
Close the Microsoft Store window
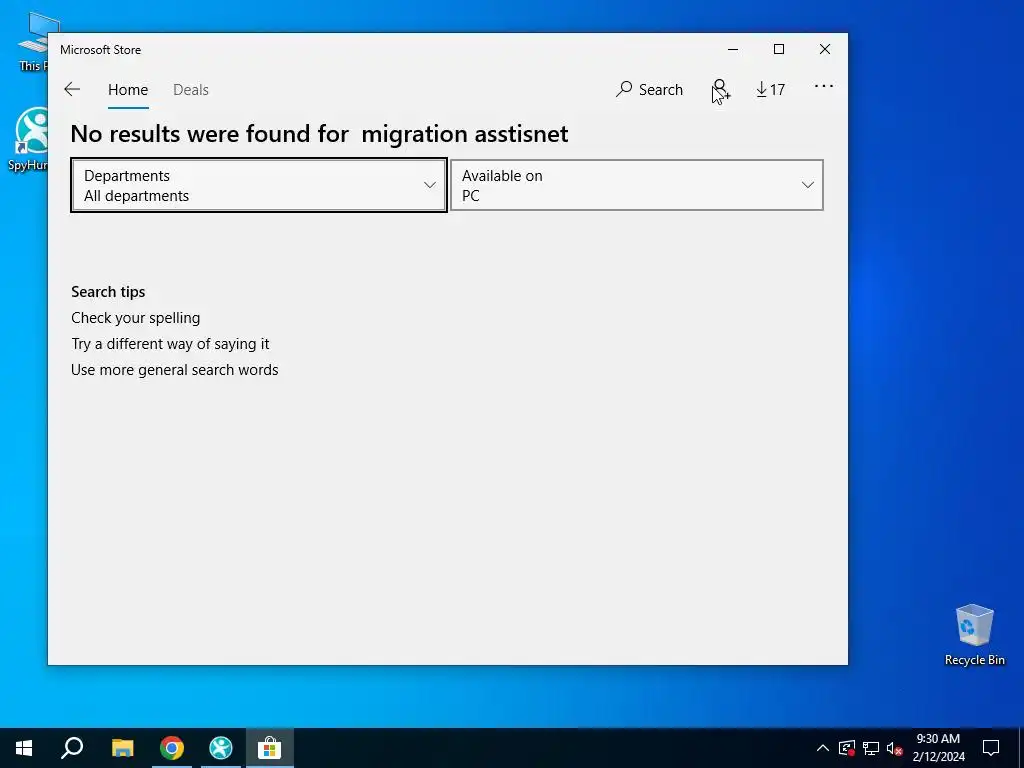[x=825, y=50]
